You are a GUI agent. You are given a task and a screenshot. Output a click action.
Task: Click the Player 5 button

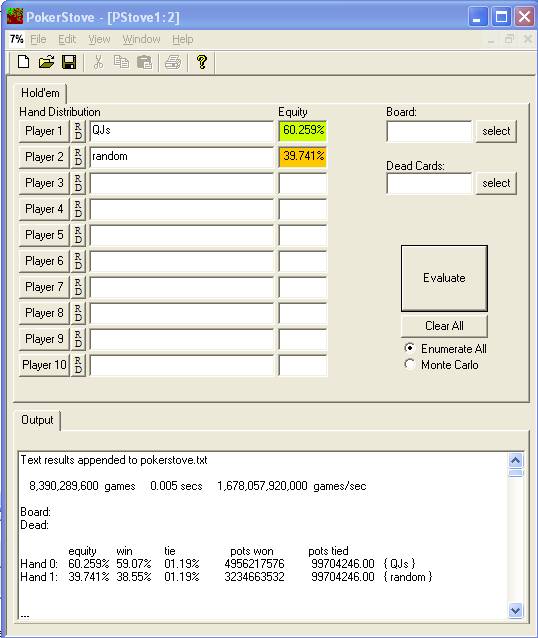[x=44, y=235]
